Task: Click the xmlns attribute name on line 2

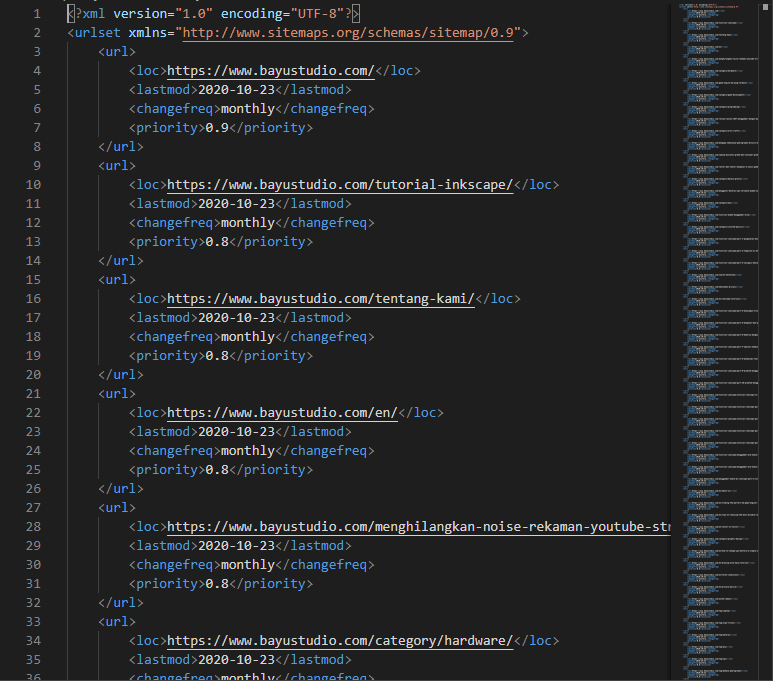Action: click(148, 33)
